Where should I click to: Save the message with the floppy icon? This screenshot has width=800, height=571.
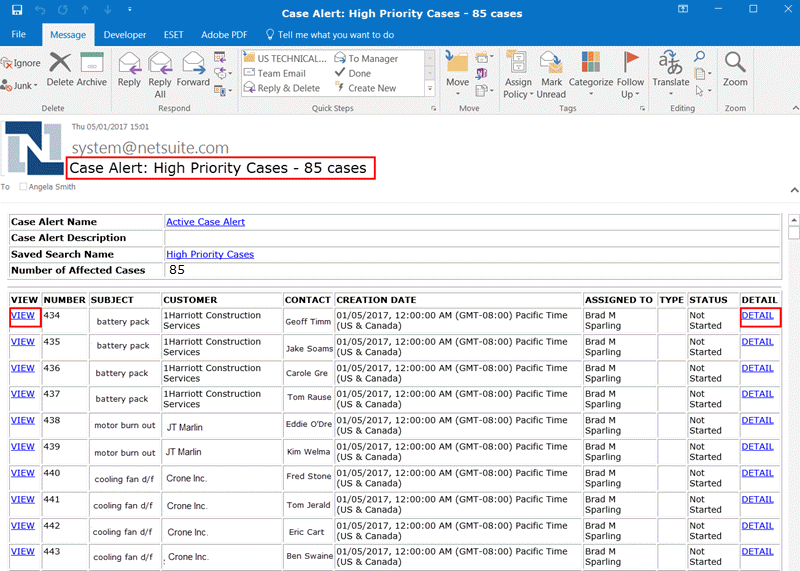click(17, 10)
